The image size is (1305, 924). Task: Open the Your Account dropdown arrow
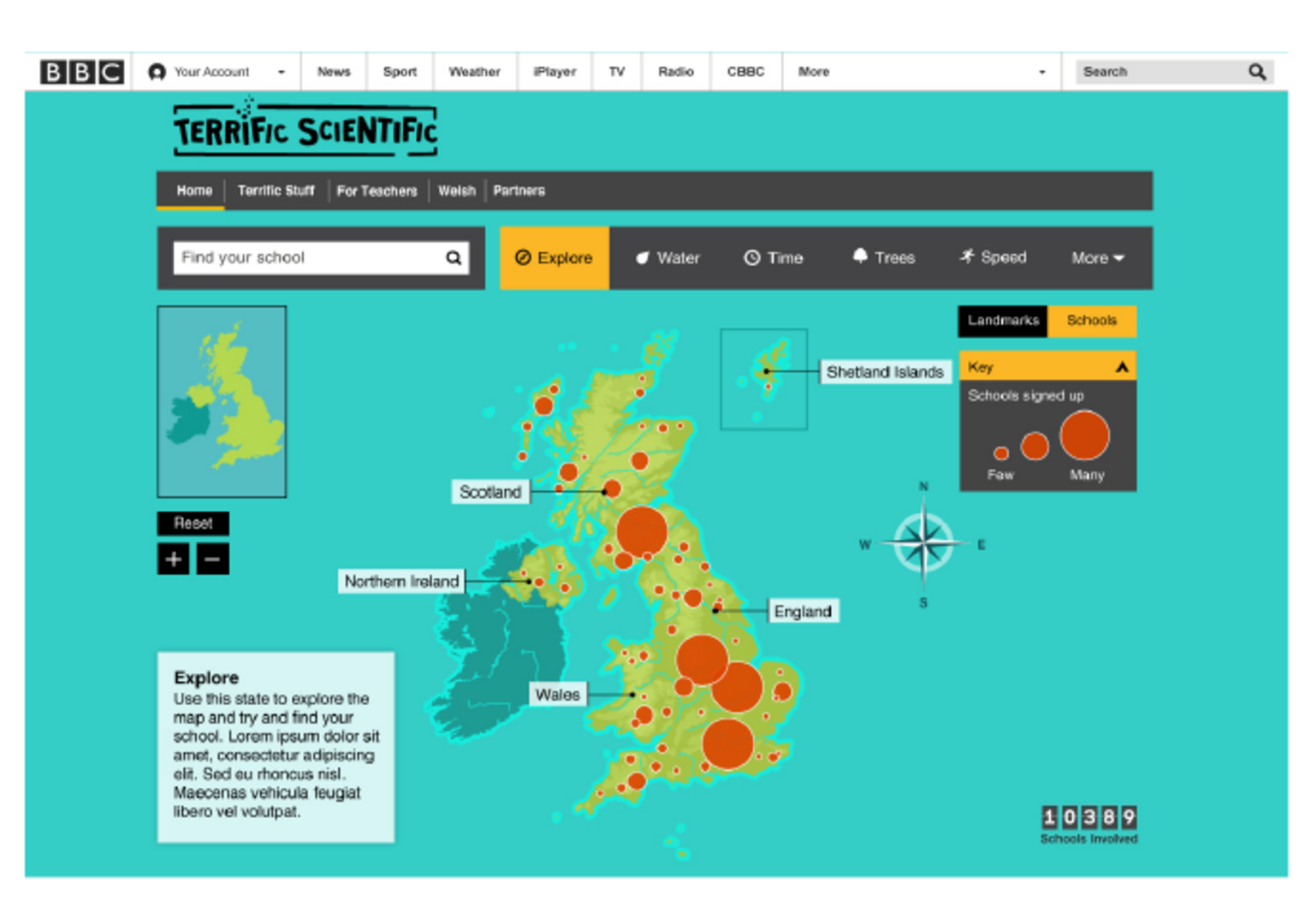281,72
